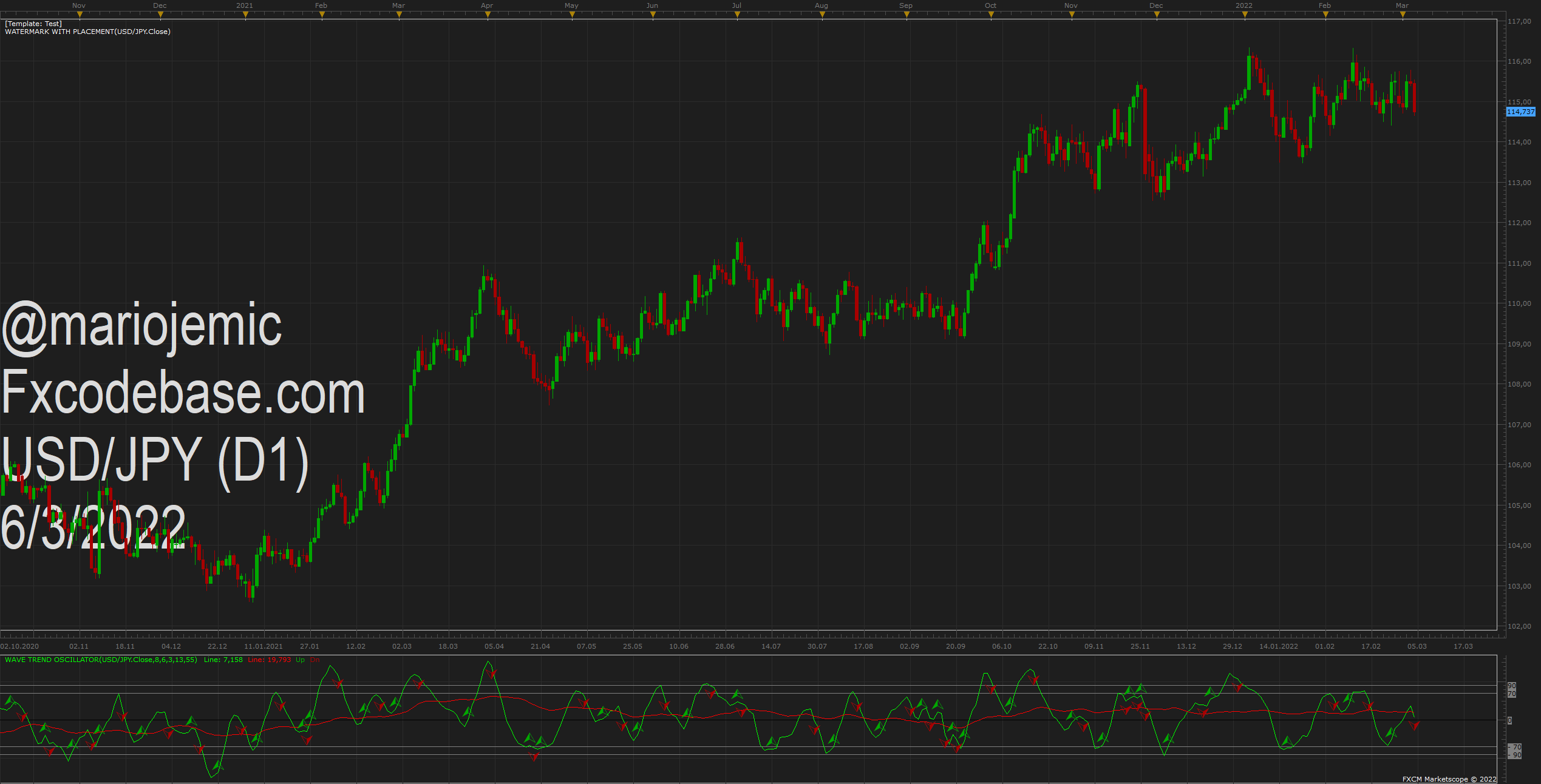
Task: Click the 108,00 price axis label
Action: (x=1519, y=384)
